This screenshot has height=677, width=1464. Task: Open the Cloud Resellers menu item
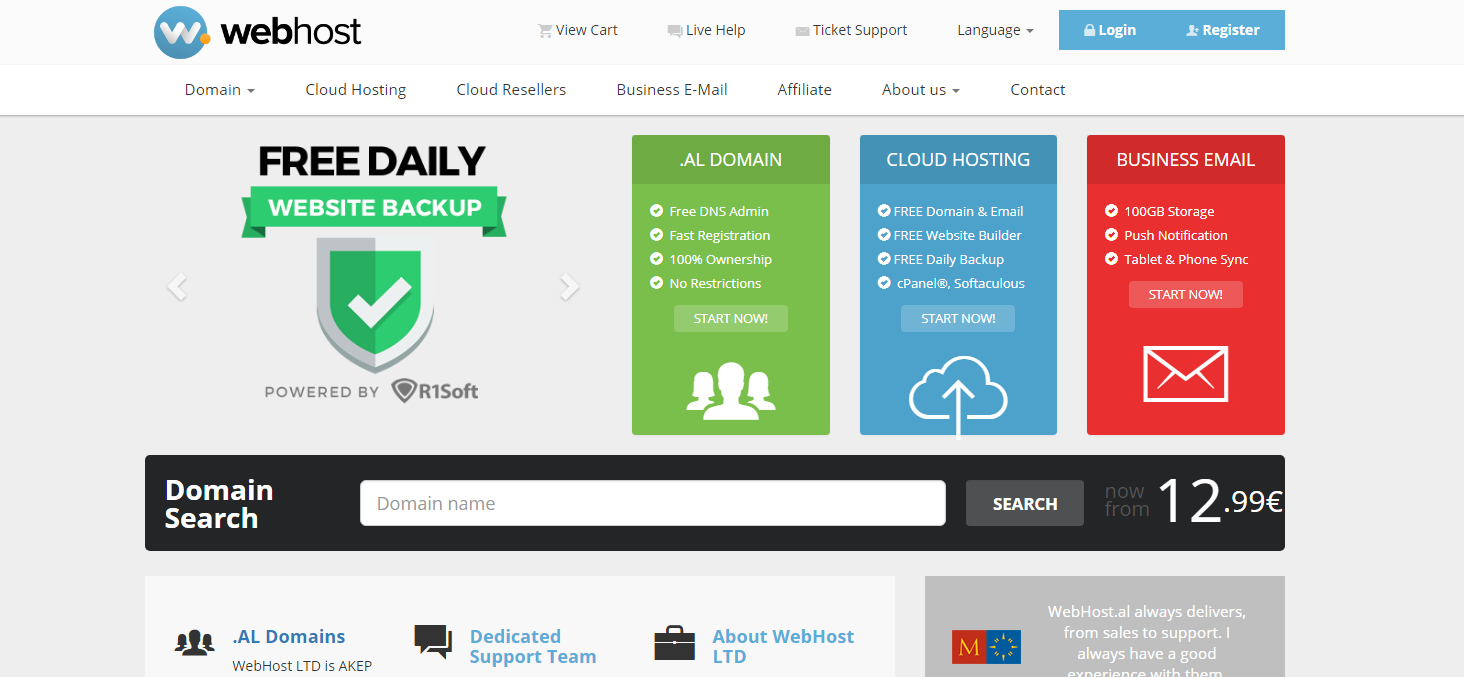(x=511, y=90)
